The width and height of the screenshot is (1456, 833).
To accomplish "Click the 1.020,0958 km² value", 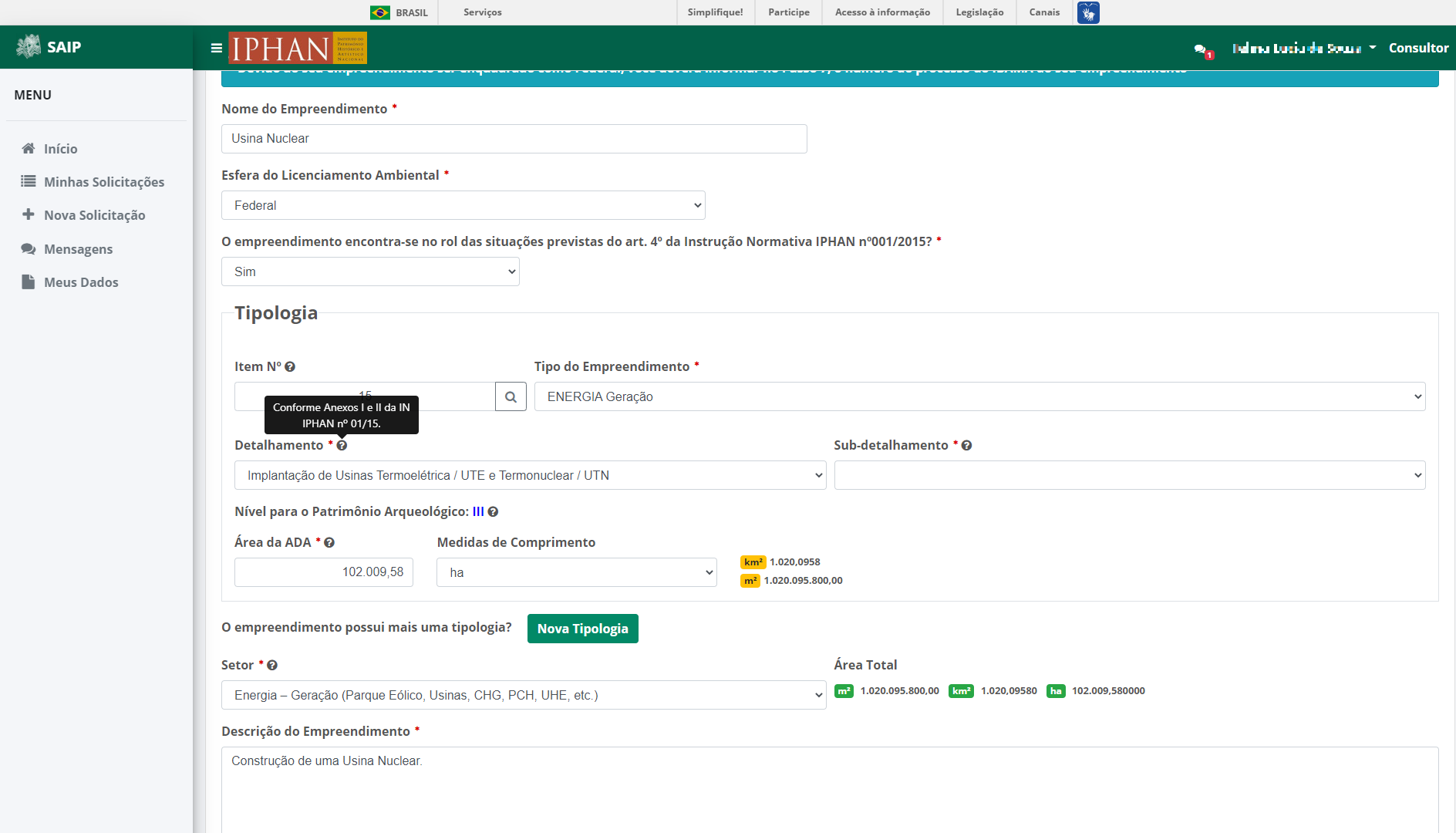I will pos(795,562).
